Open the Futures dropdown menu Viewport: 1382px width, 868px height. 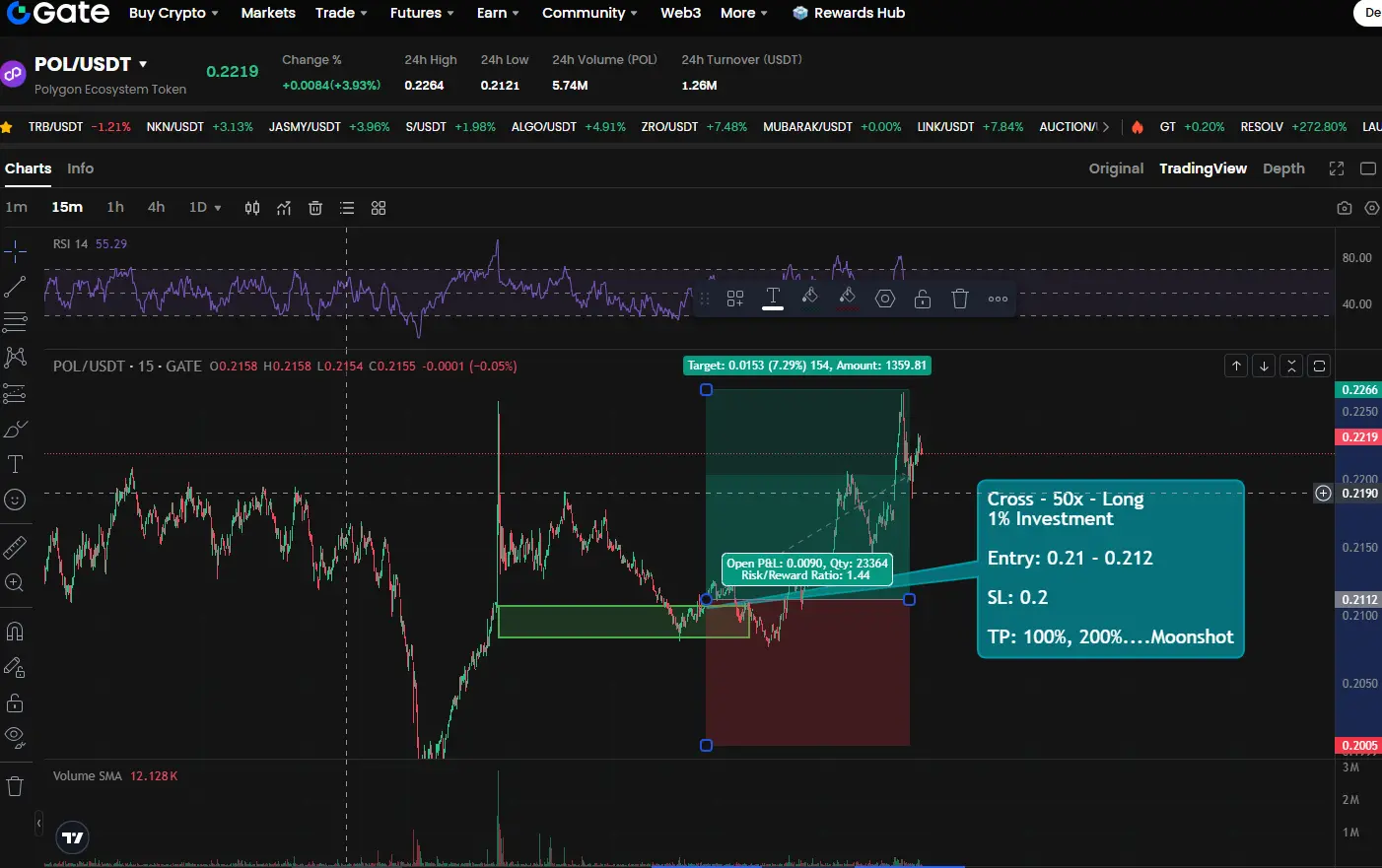[x=422, y=13]
